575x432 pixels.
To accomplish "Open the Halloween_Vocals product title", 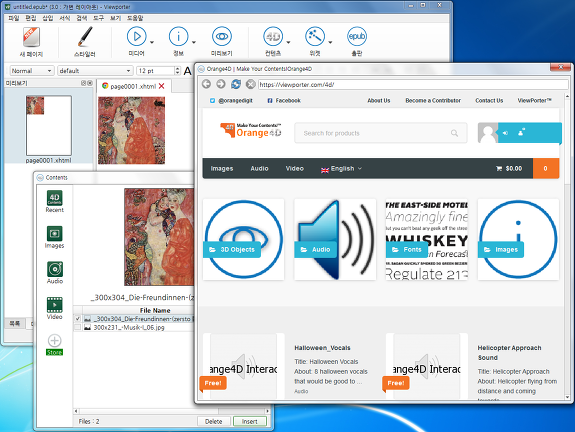I will pos(322,348).
